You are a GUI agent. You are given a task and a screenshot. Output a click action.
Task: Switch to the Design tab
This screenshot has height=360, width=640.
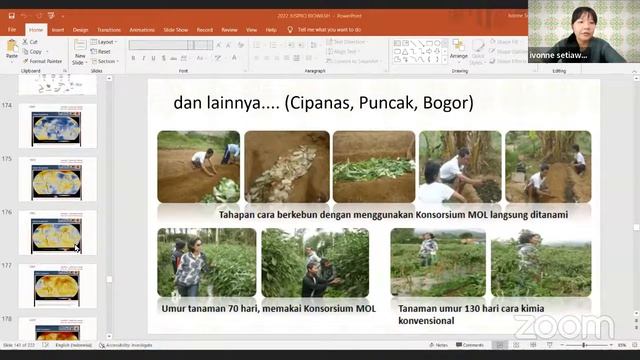pyautogui.click(x=80, y=30)
